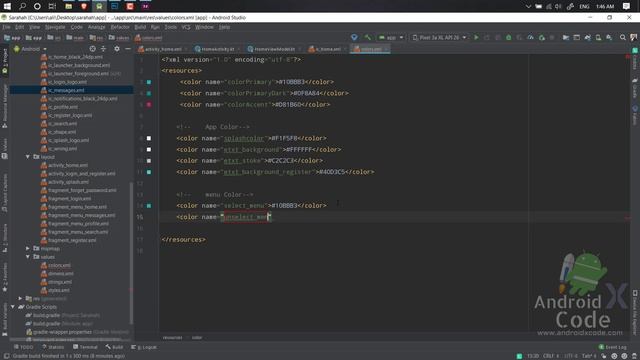Open the Build tool window button
Viewport: 640px width, 360px height.
coord(114,347)
